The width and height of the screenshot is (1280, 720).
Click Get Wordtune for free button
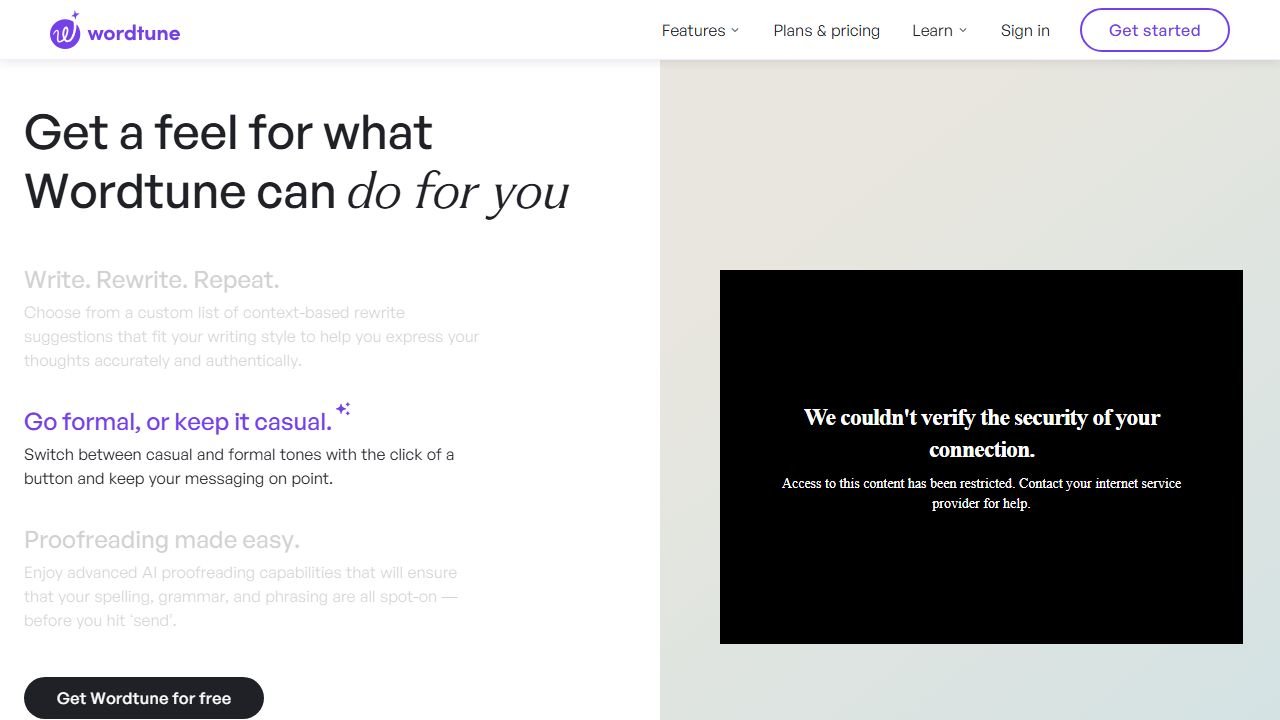(x=144, y=698)
